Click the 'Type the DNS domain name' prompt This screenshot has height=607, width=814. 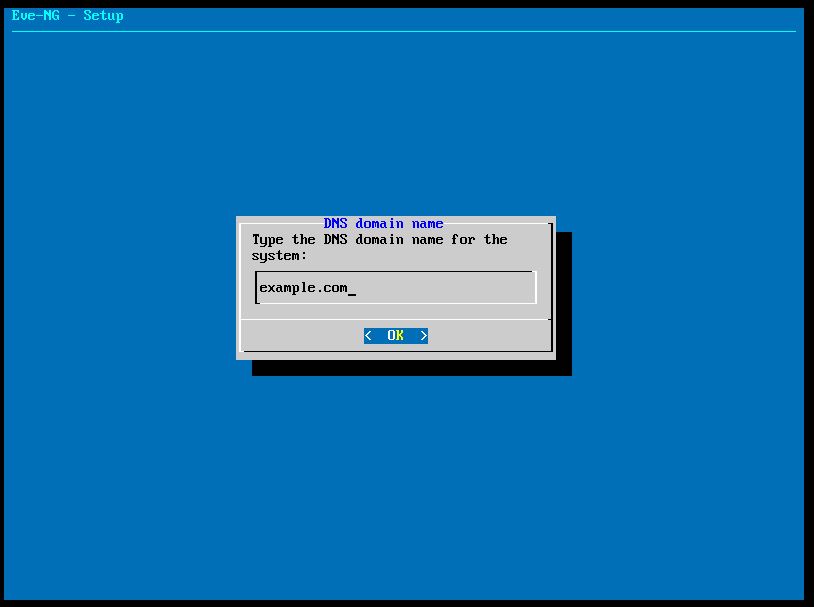pos(379,247)
